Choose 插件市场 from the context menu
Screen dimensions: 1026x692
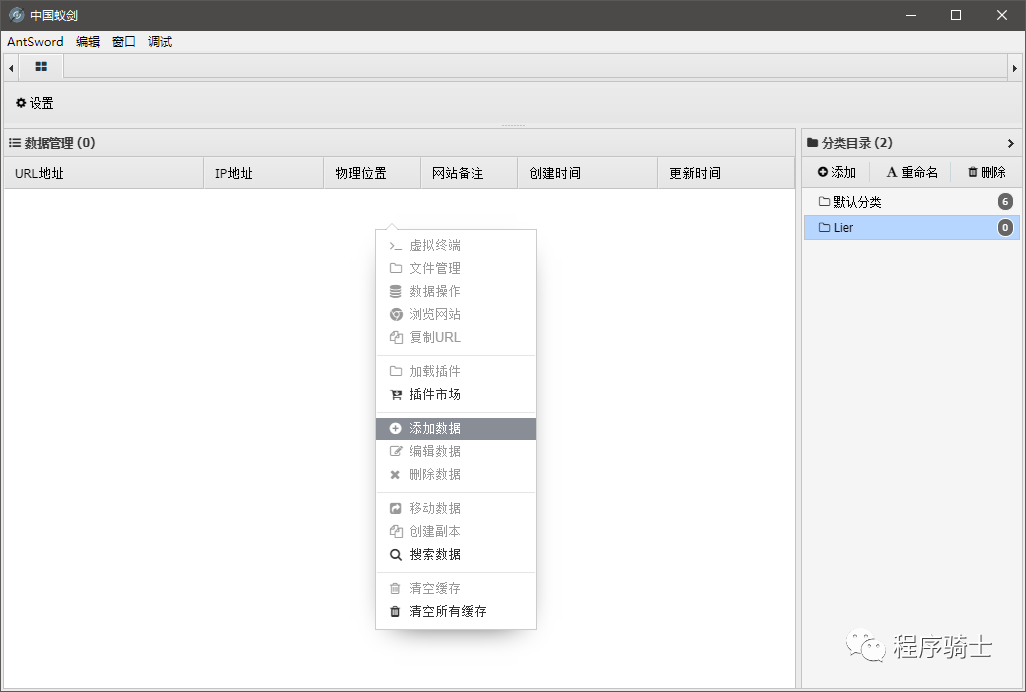point(456,394)
